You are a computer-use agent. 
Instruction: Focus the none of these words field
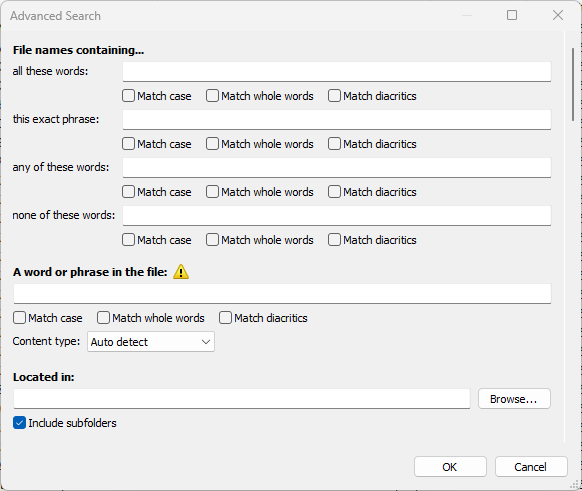click(x=337, y=216)
